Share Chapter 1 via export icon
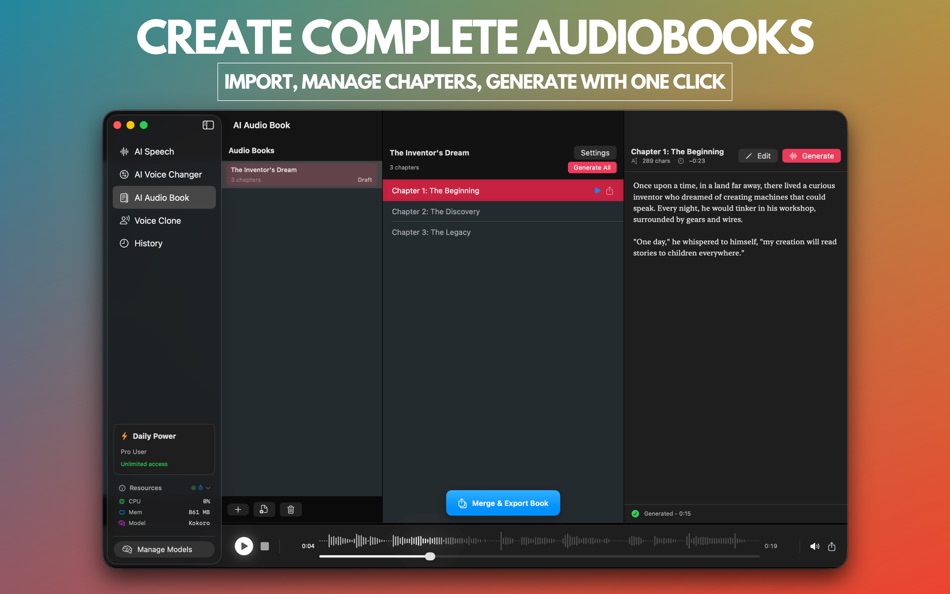The width and height of the screenshot is (950, 594). coord(610,190)
